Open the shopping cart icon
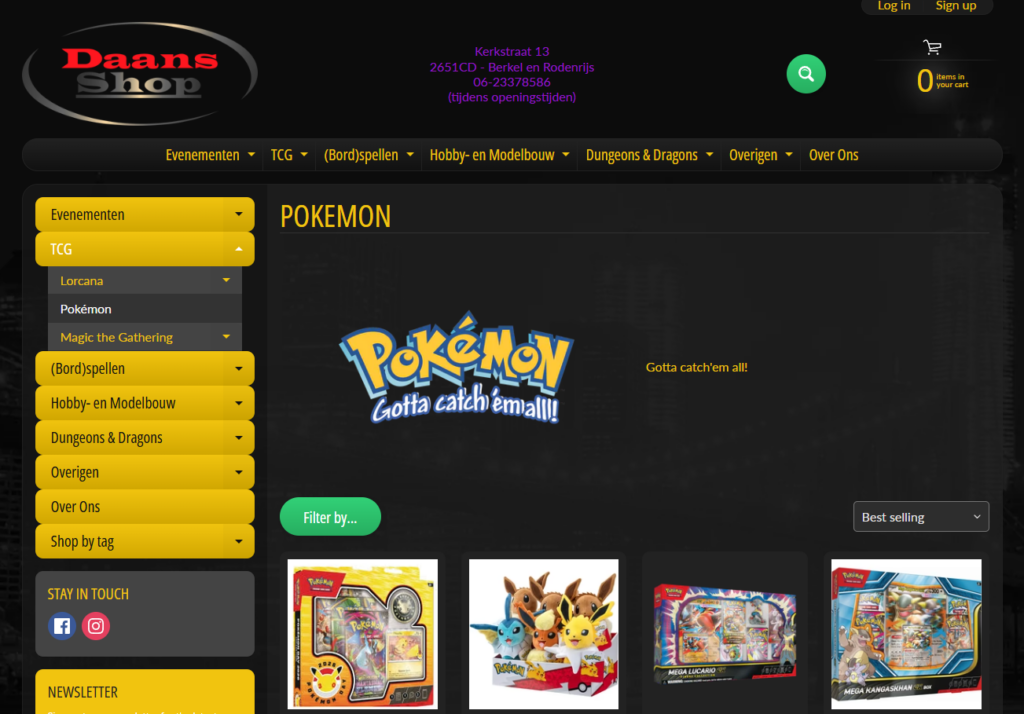Viewport: 1024px width, 714px height. click(932, 47)
